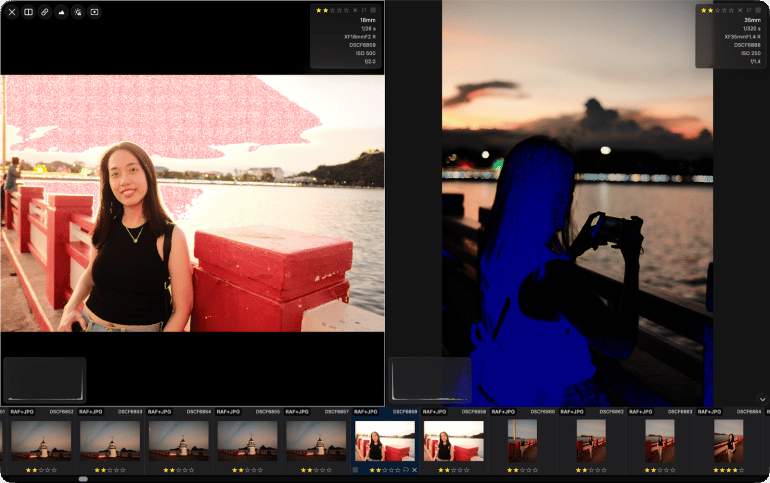Click color label square on left photo
This screenshot has height=483, width=770.
point(373,10)
